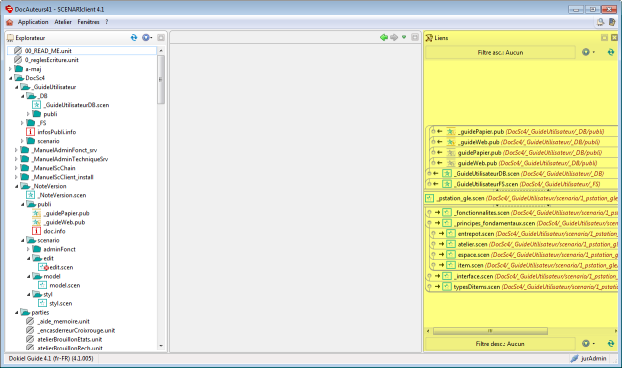
Task: Refresh descending links list
Action: pos(611,343)
